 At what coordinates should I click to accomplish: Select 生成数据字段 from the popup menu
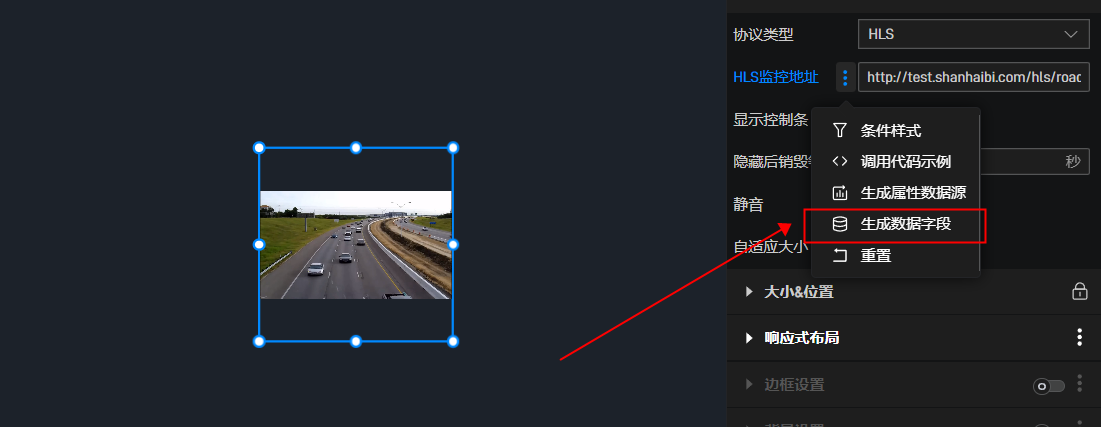895,225
